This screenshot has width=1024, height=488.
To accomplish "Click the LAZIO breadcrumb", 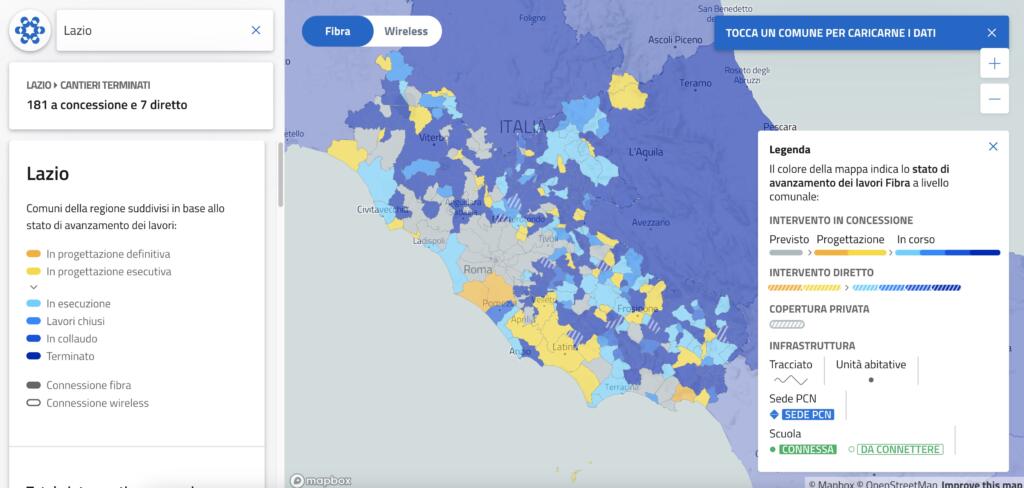I will click(x=38, y=86).
